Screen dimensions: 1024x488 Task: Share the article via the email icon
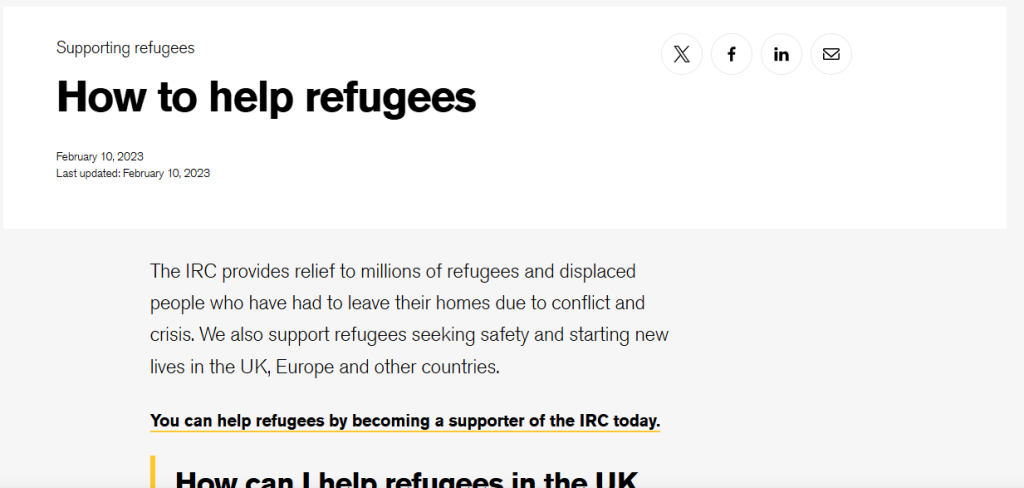[x=831, y=54]
